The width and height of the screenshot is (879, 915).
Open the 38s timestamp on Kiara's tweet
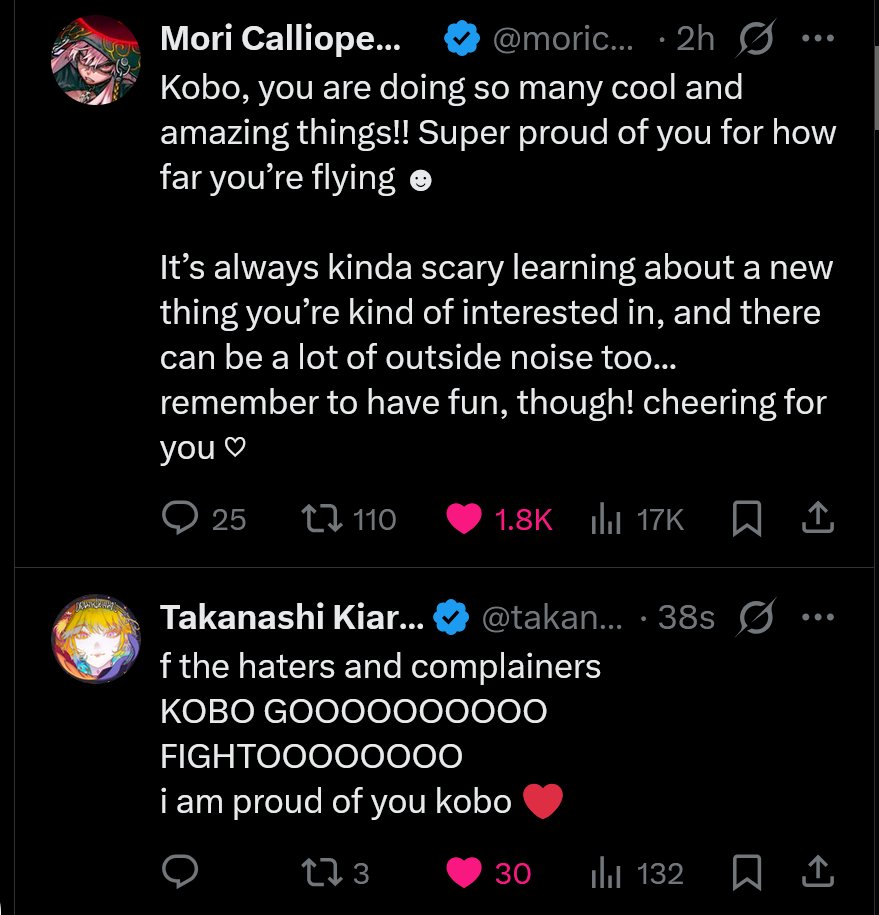(x=686, y=619)
